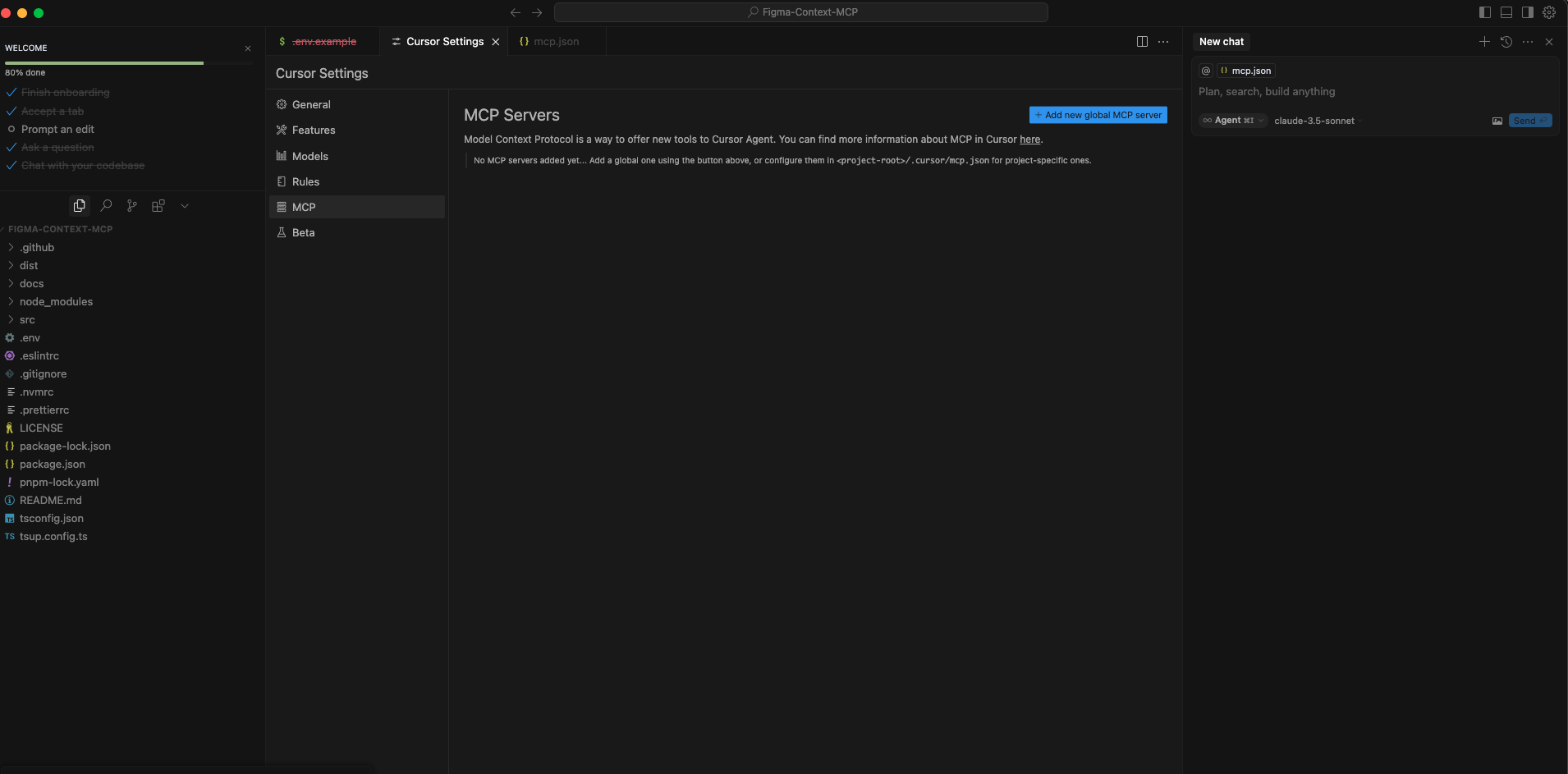Open editor more actions ellipsis menu

tap(1163, 42)
